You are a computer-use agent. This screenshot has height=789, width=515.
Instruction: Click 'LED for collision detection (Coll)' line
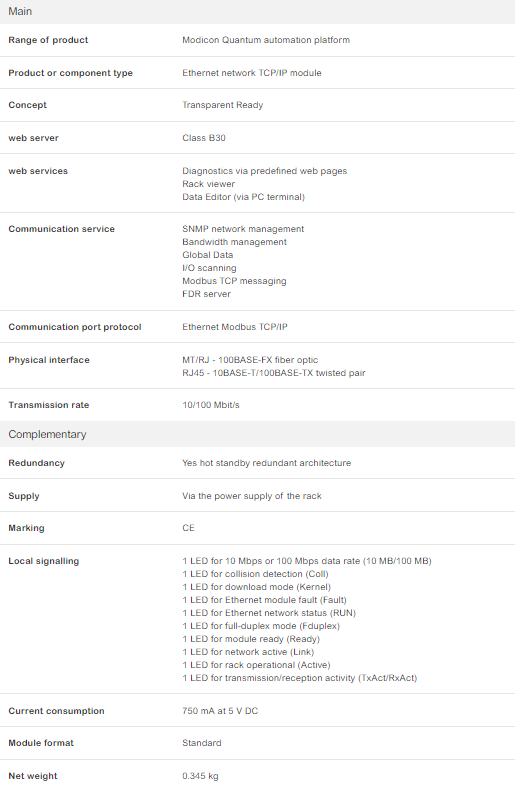[255, 574]
